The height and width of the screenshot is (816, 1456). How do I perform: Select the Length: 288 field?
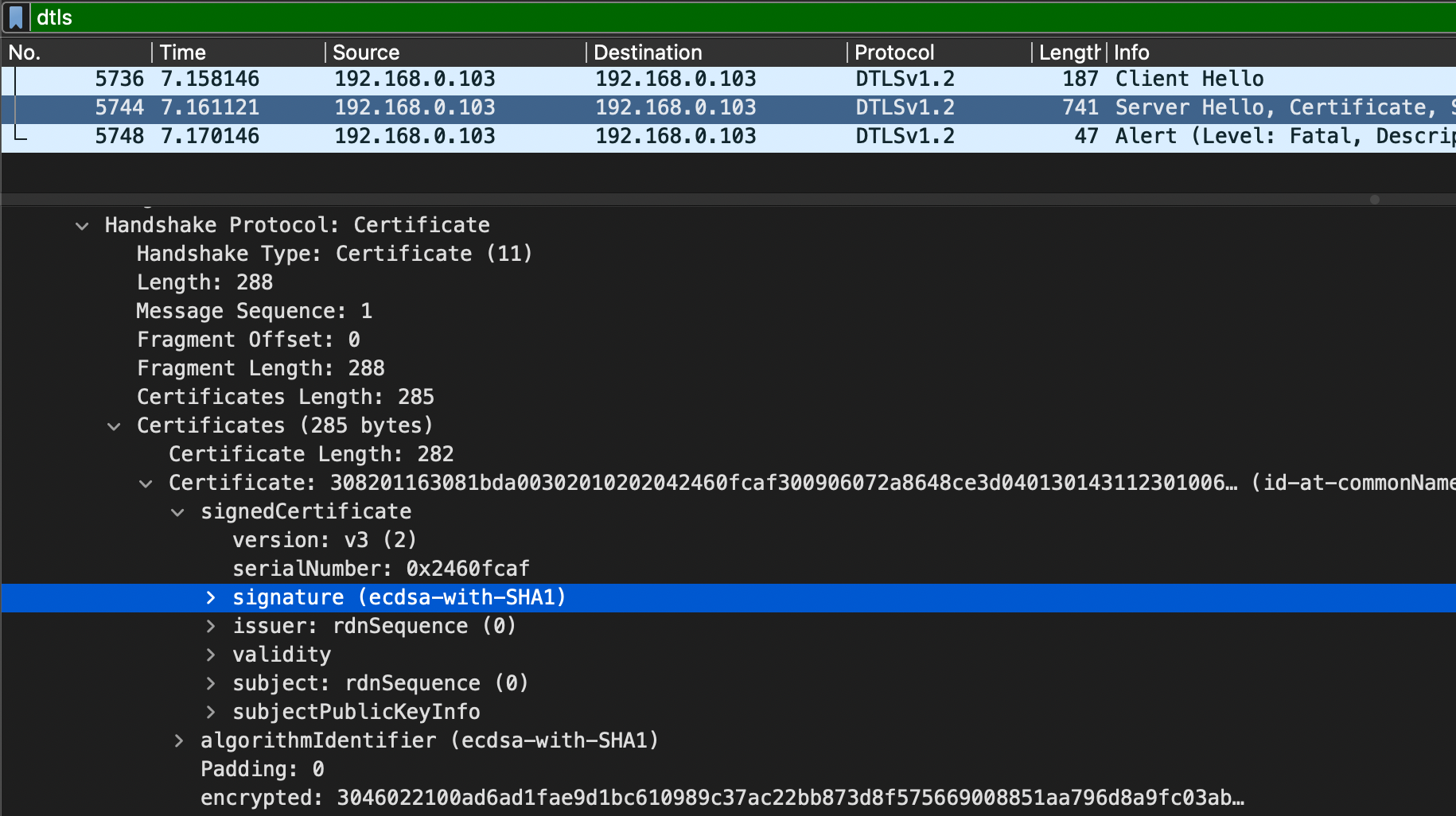click(x=204, y=282)
